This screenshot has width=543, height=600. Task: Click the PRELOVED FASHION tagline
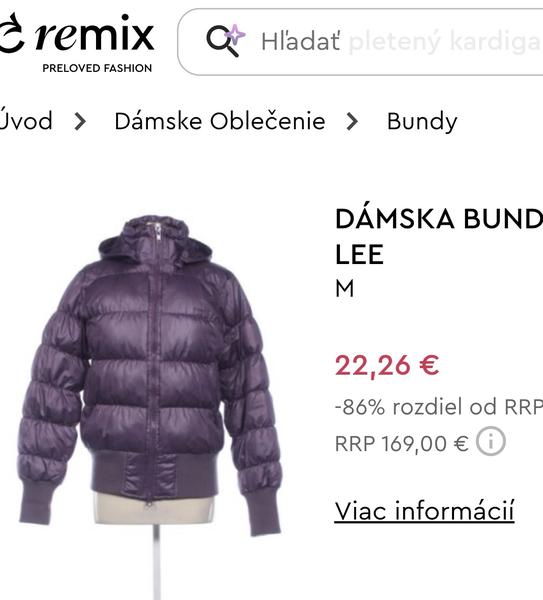pos(97,68)
